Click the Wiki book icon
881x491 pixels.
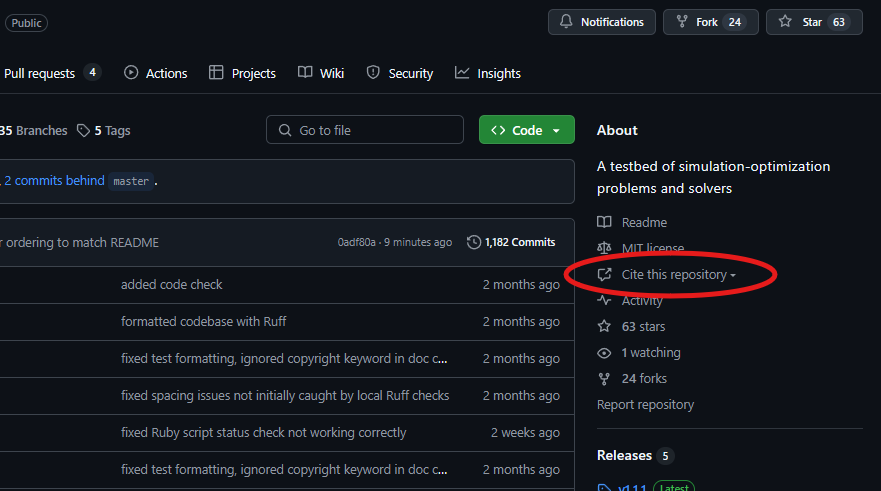tap(305, 72)
